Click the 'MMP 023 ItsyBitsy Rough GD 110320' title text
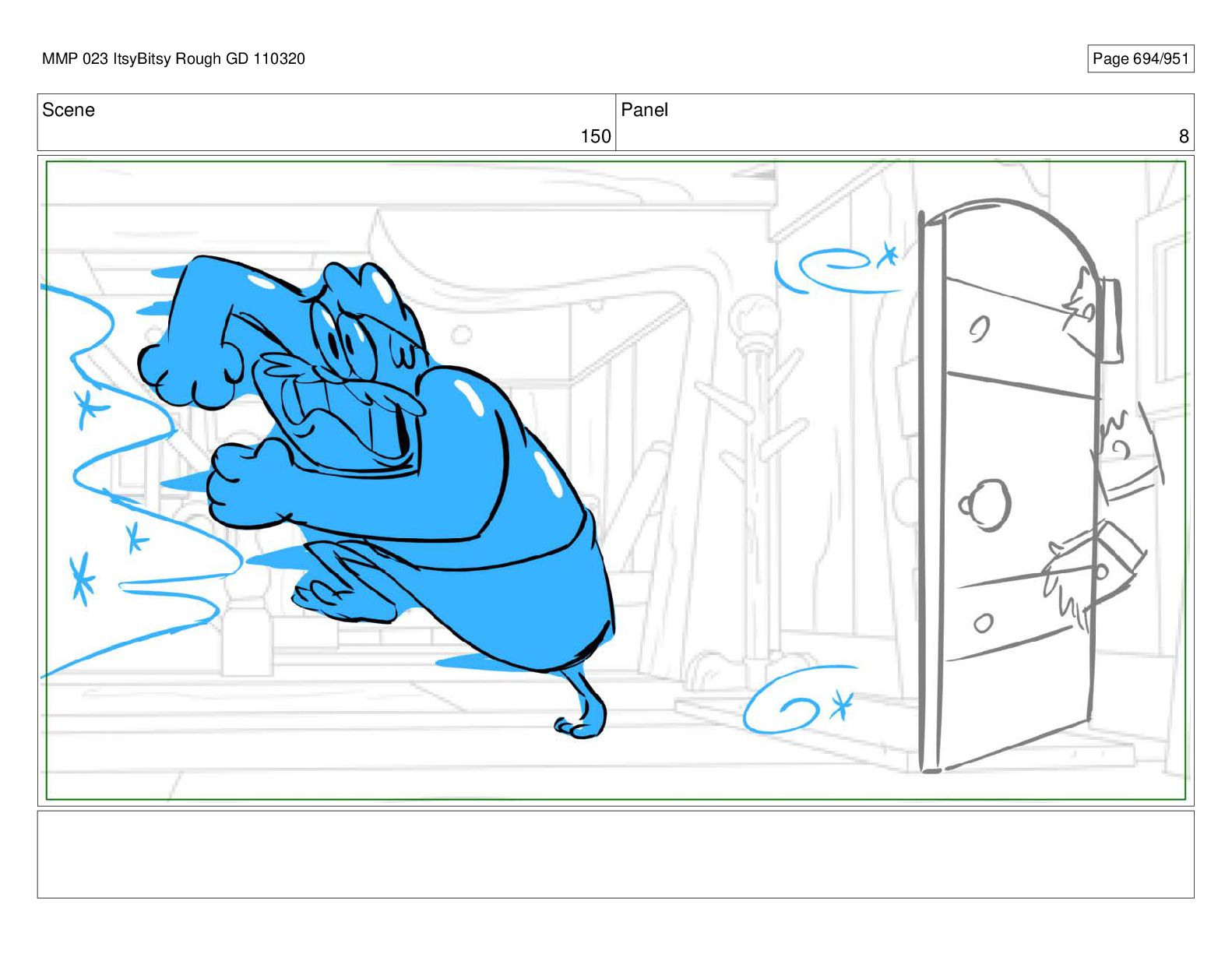Screen dimensions: 1232x954 point(174,58)
